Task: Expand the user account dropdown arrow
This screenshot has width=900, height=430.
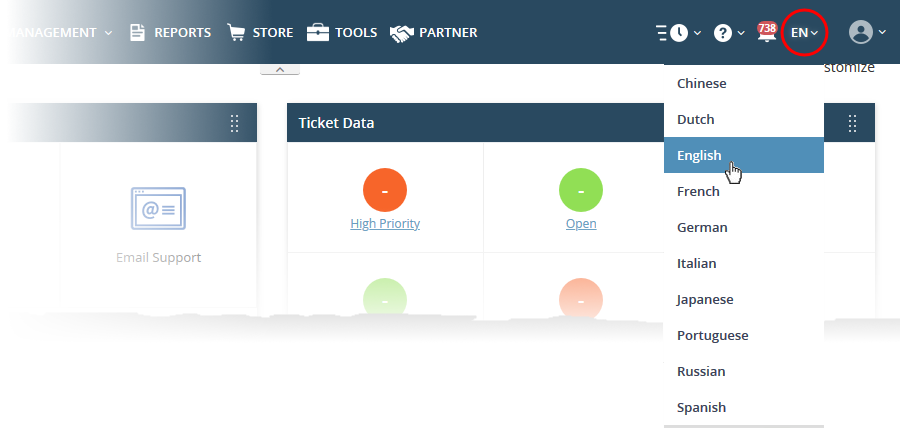Action: point(882,33)
